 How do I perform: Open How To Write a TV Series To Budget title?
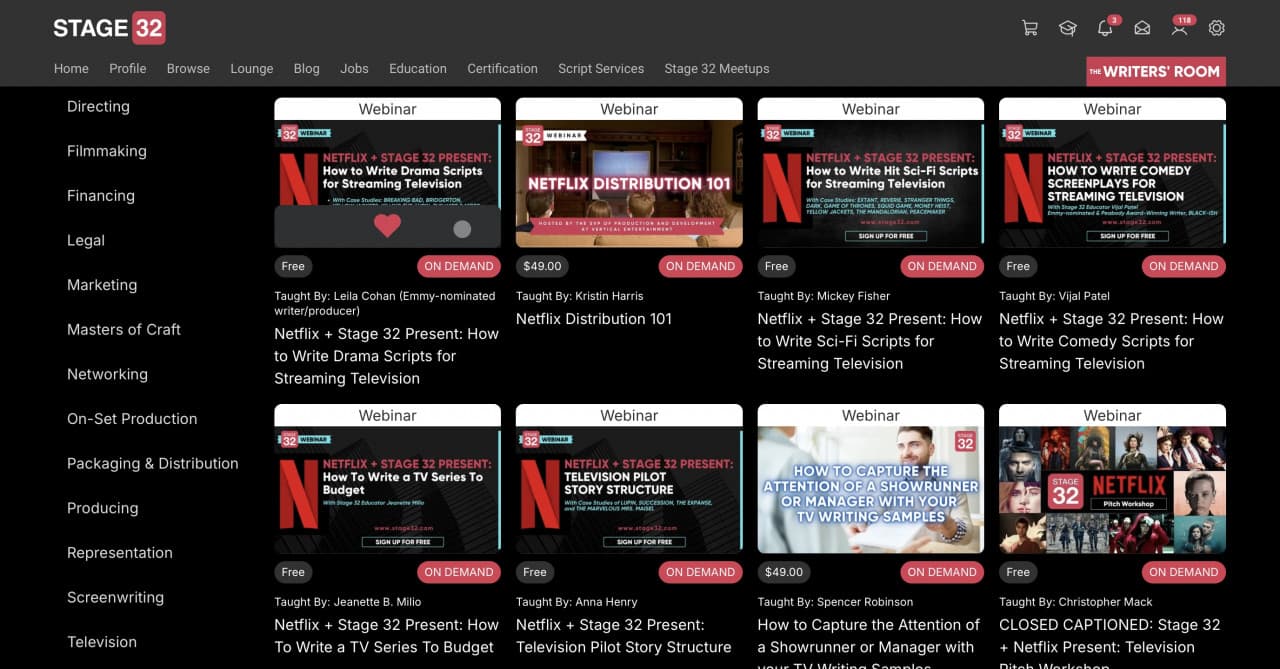coord(386,636)
